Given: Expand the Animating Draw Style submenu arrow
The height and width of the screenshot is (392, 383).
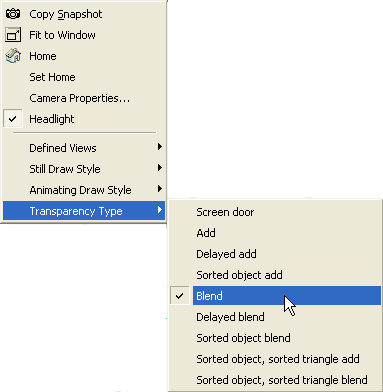Looking at the screenshot, I should [160, 189].
